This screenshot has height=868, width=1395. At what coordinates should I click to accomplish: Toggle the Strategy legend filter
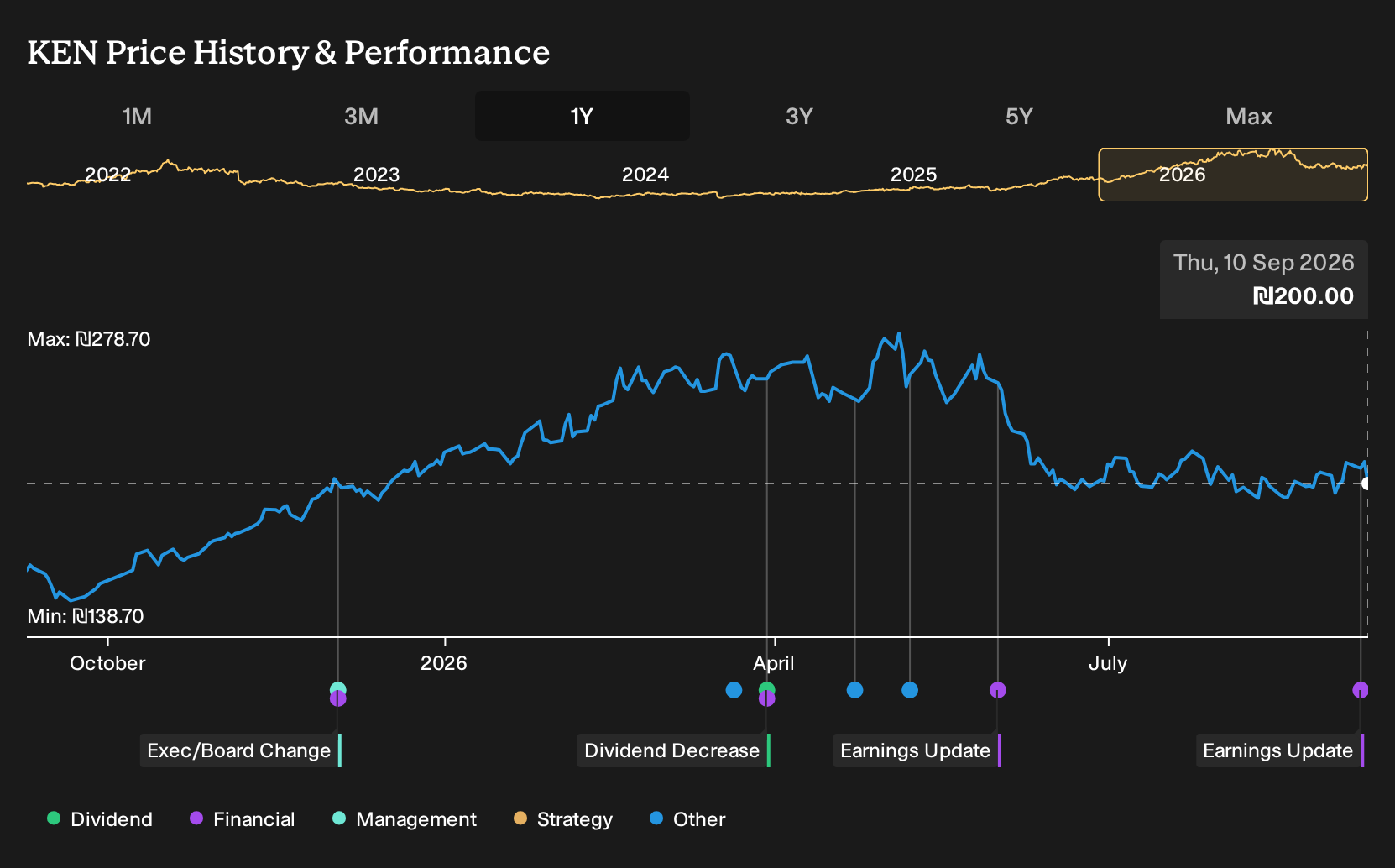point(563,819)
